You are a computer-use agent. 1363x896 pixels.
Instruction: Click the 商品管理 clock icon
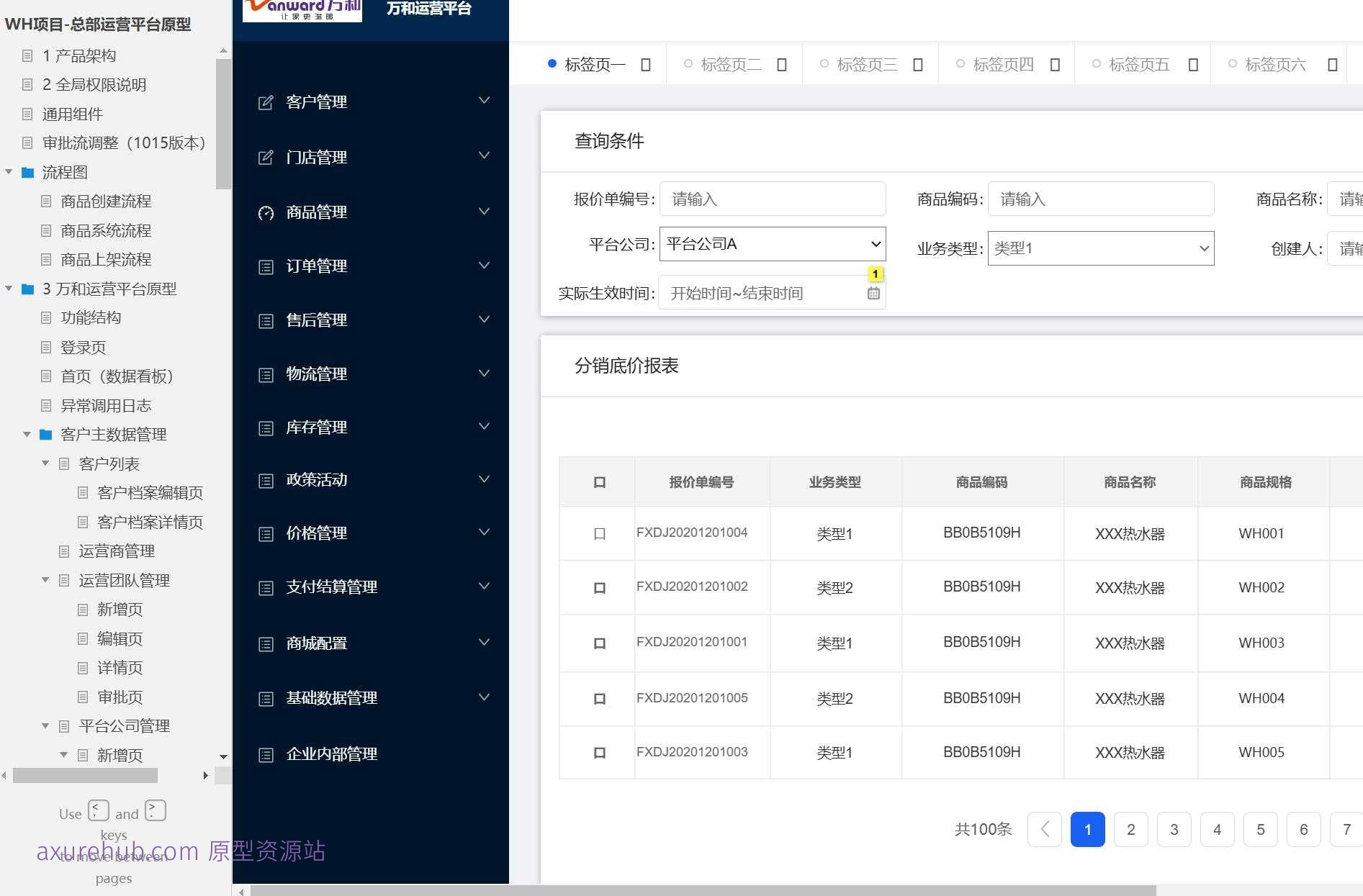pyautogui.click(x=265, y=212)
